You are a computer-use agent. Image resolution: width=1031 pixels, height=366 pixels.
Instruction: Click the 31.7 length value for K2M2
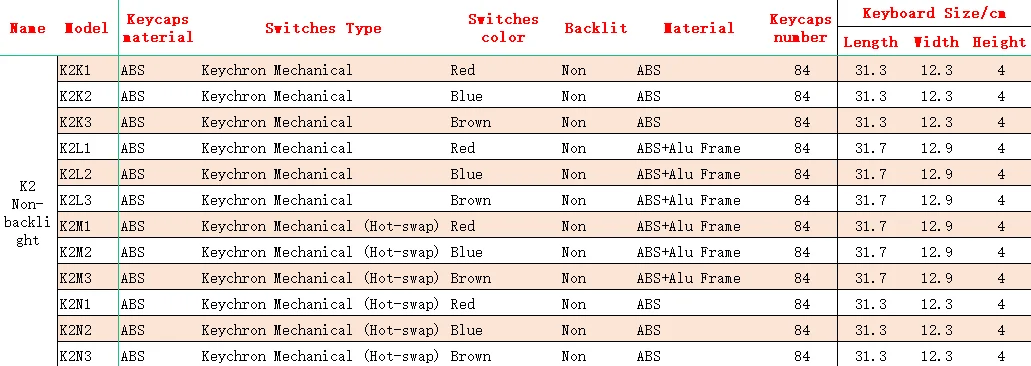tap(871, 252)
